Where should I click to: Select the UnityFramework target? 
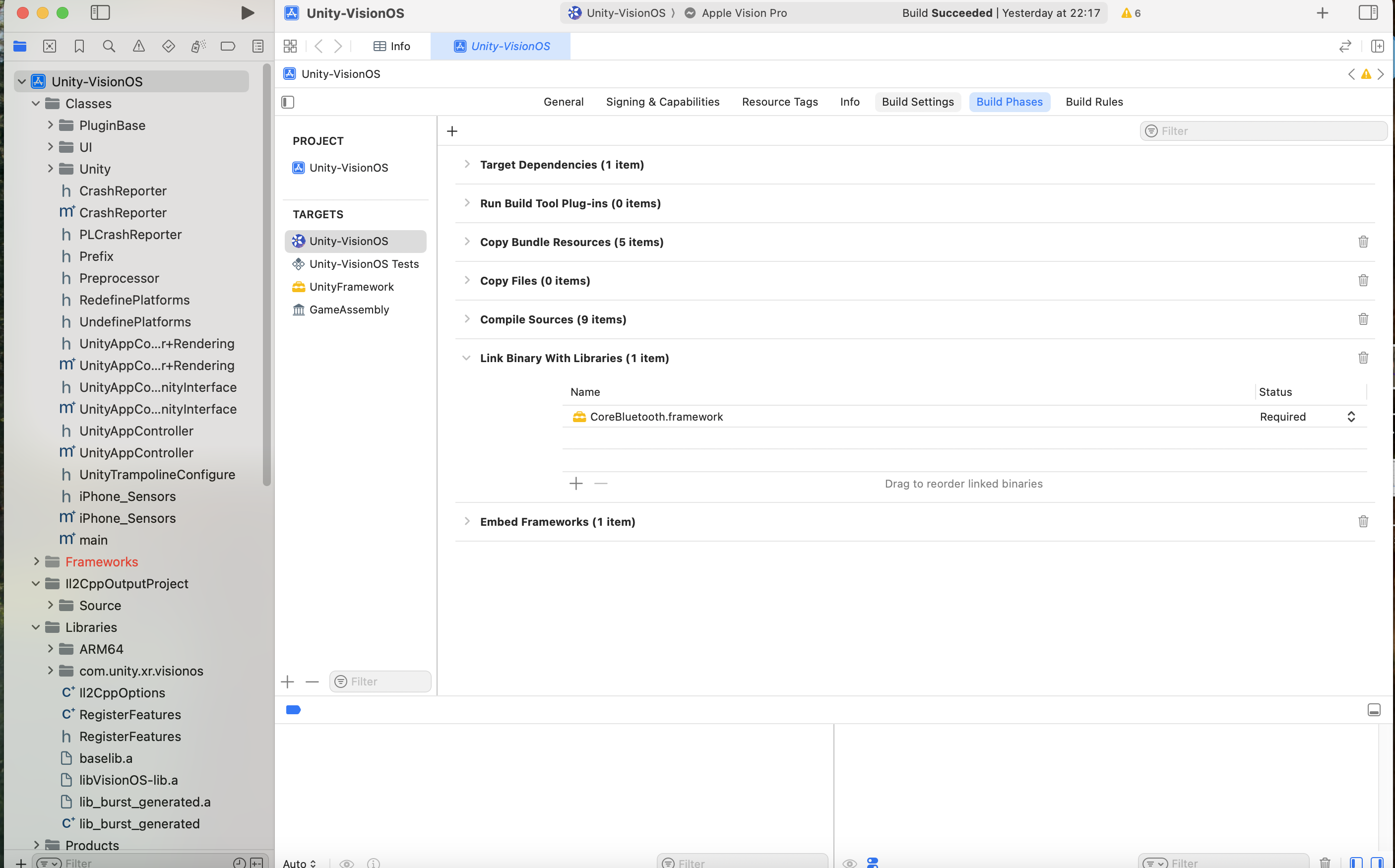point(351,287)
